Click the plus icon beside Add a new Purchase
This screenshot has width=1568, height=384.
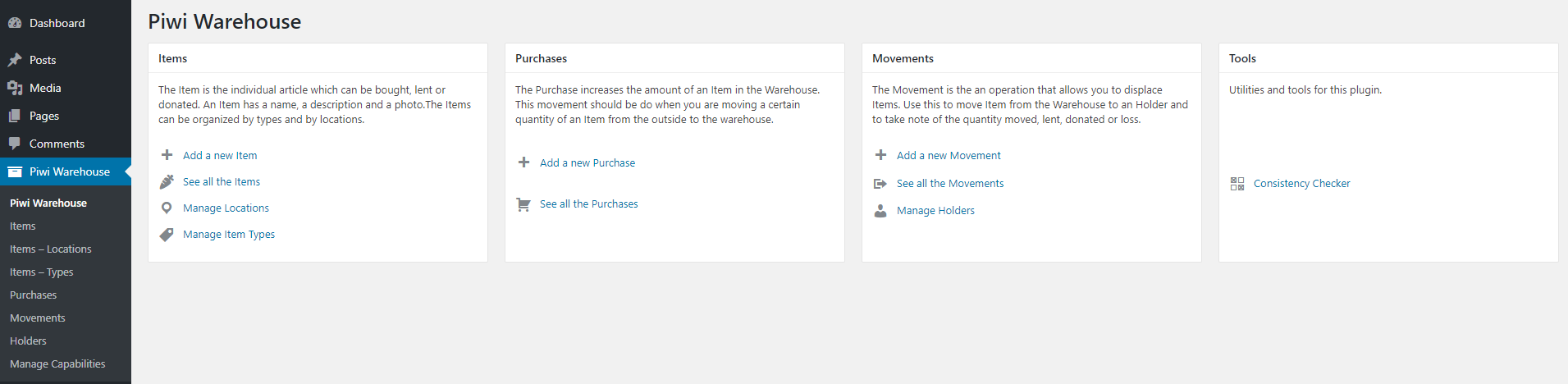pyautogui.click(x=523, y=162)
